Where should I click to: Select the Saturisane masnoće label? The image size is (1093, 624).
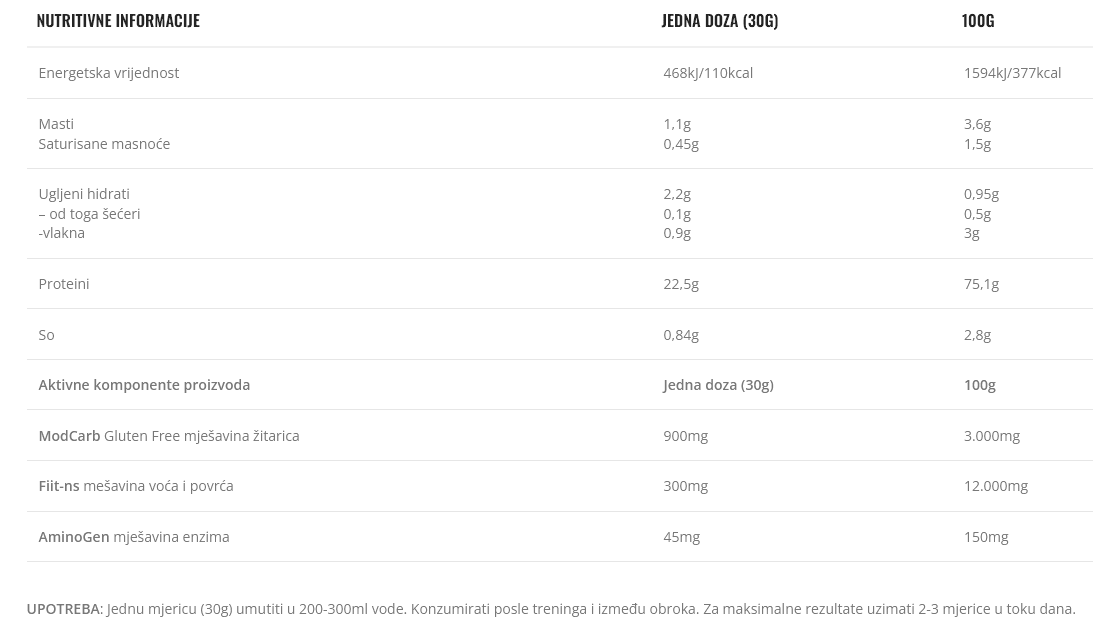coord(104,143)
